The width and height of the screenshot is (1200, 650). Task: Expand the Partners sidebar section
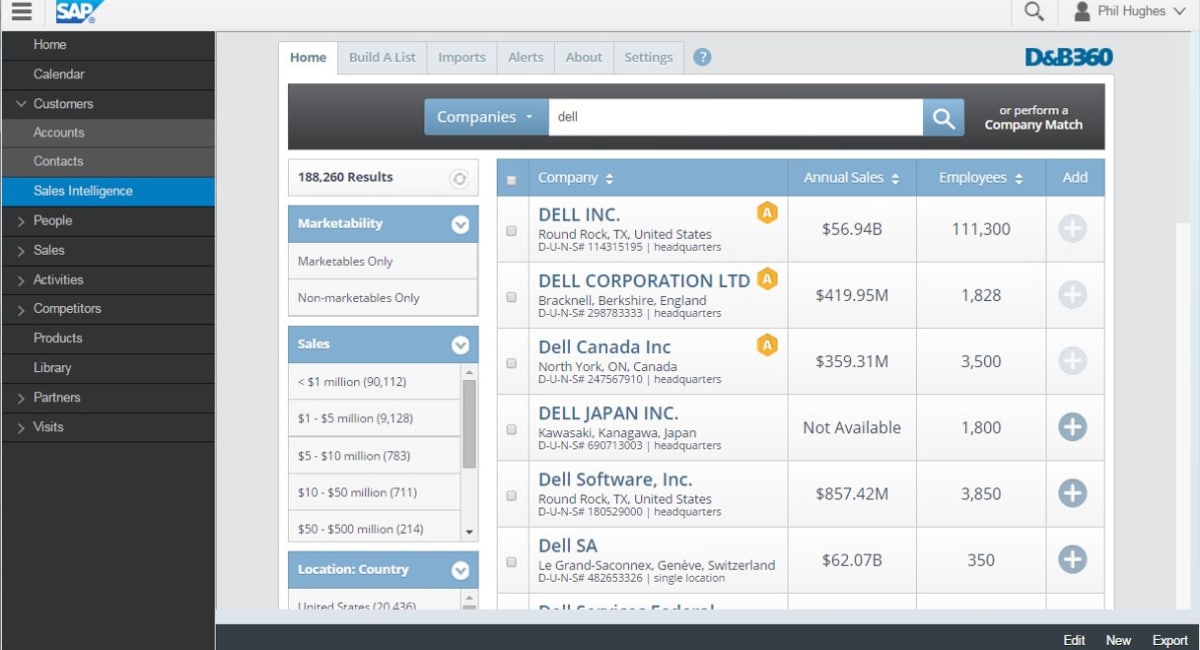click(21, 398)
